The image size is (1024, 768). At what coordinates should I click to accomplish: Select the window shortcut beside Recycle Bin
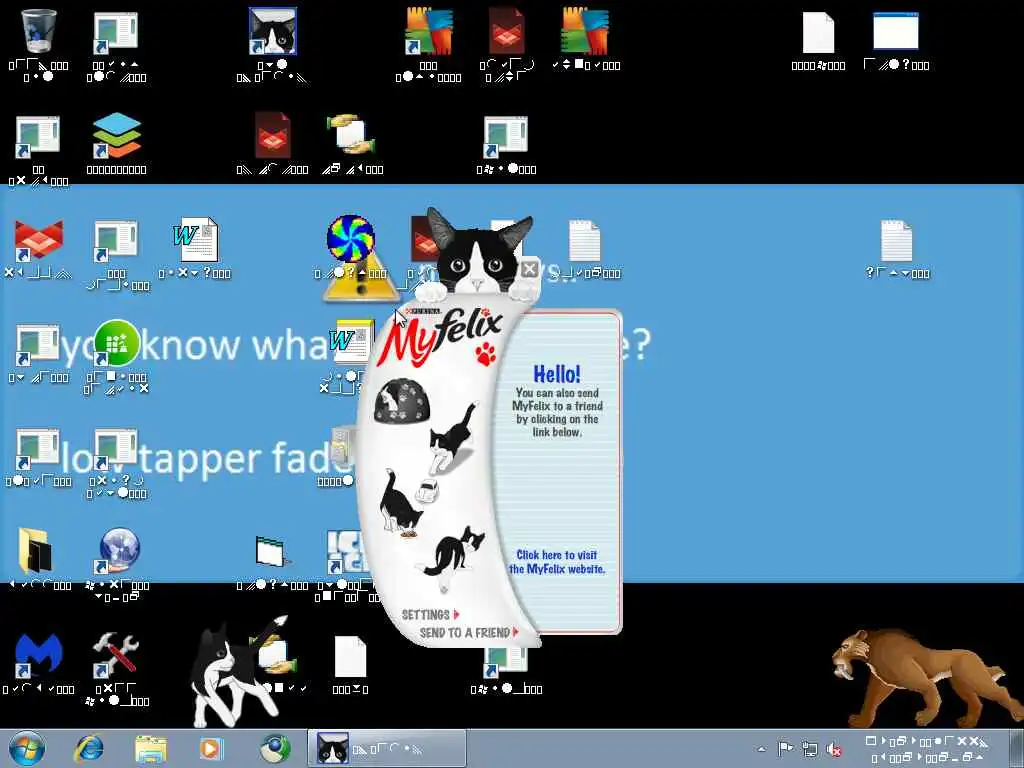116,33
